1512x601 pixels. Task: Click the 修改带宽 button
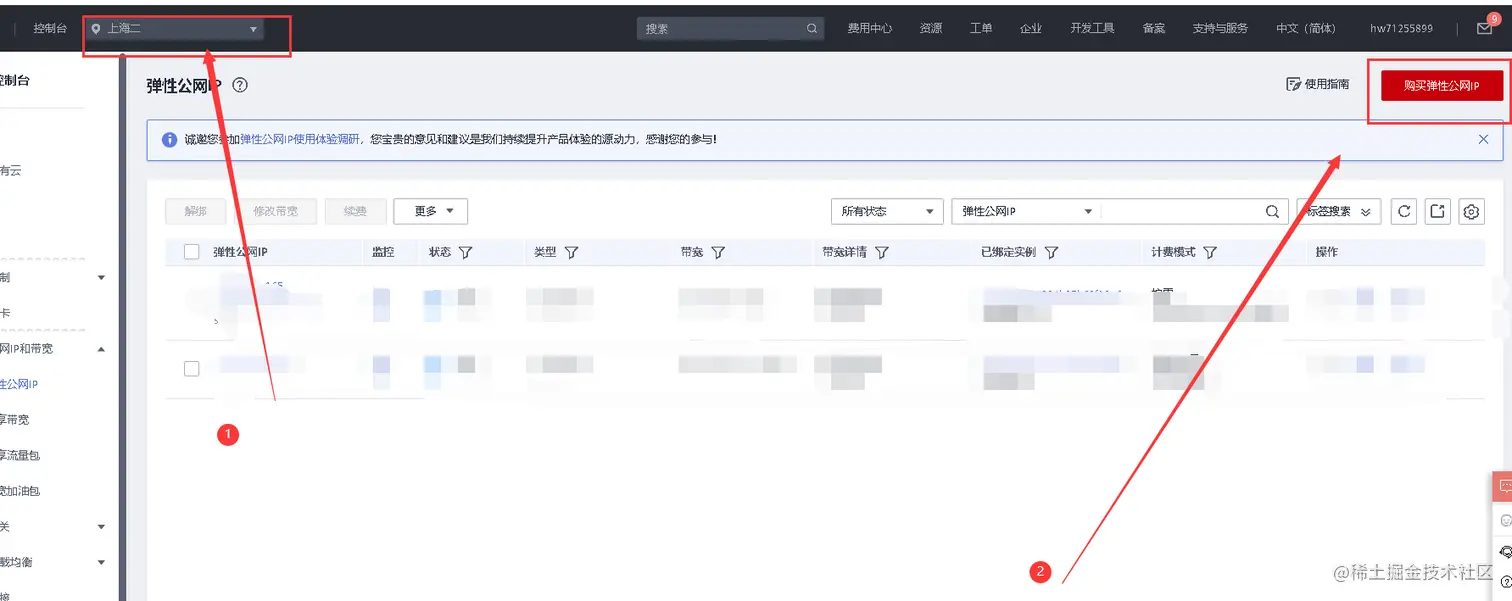(x=275, y=211)
